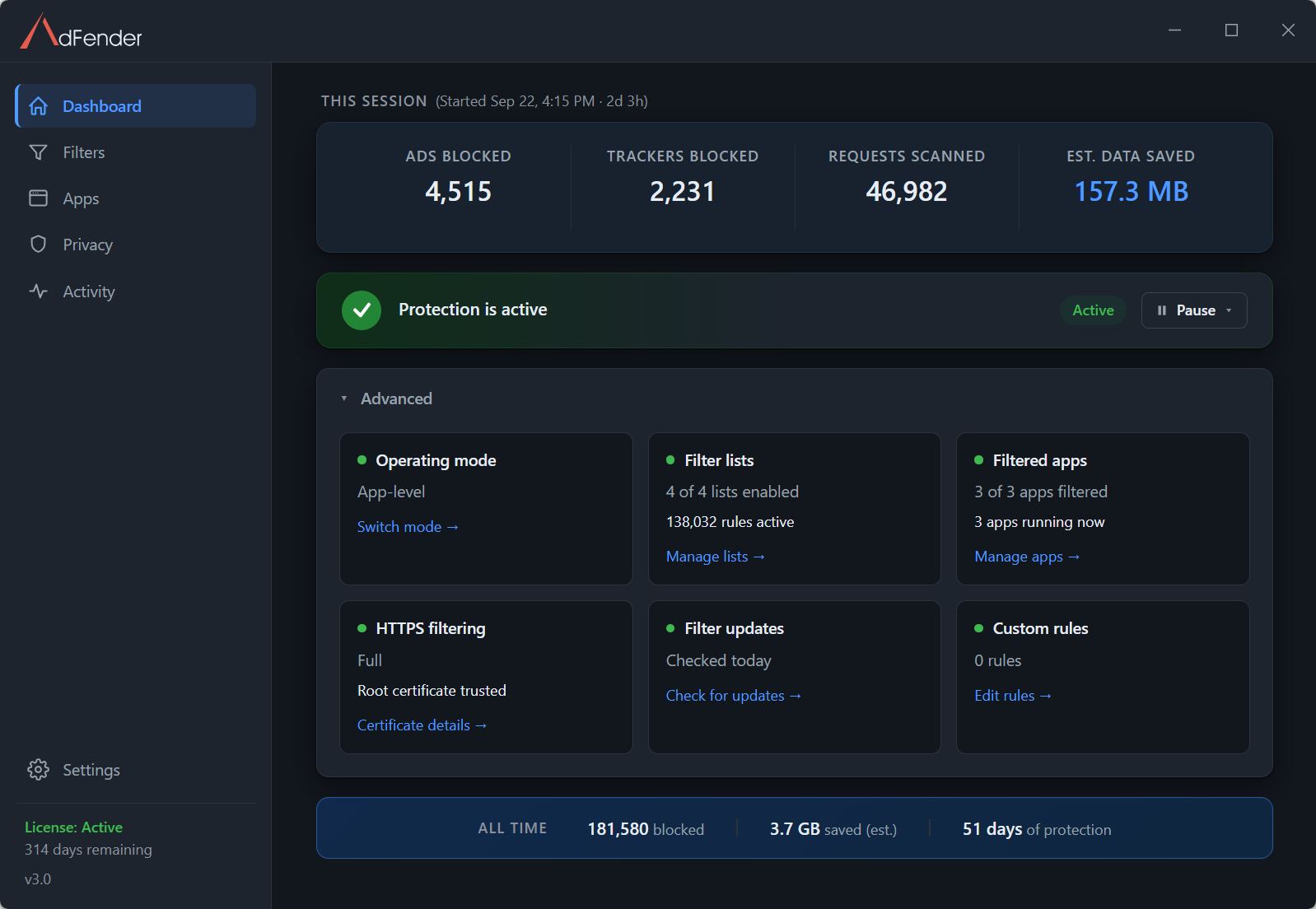This screenshot has width=1316, height=909.
Task: Click the 3.7 GB saved stat
Action: click(x=833, y=829)
